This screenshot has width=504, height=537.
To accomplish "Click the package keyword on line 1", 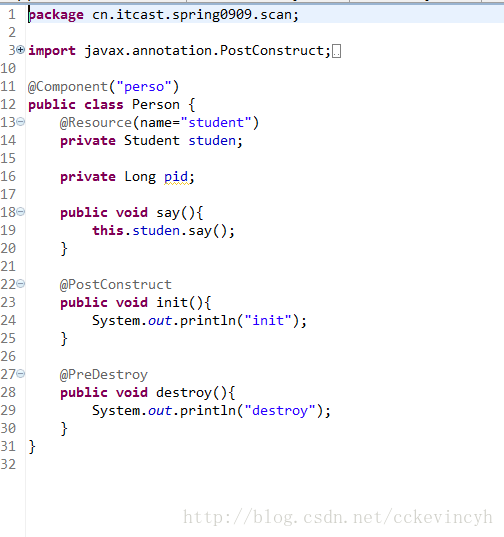I will [x=56, y=15].
